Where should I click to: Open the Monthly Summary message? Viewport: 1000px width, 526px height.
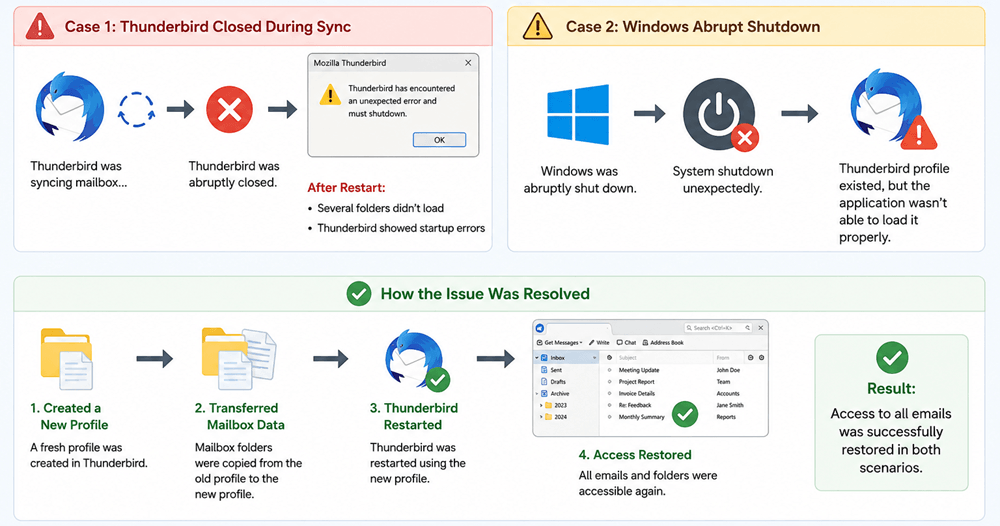(x=642, y=417)
